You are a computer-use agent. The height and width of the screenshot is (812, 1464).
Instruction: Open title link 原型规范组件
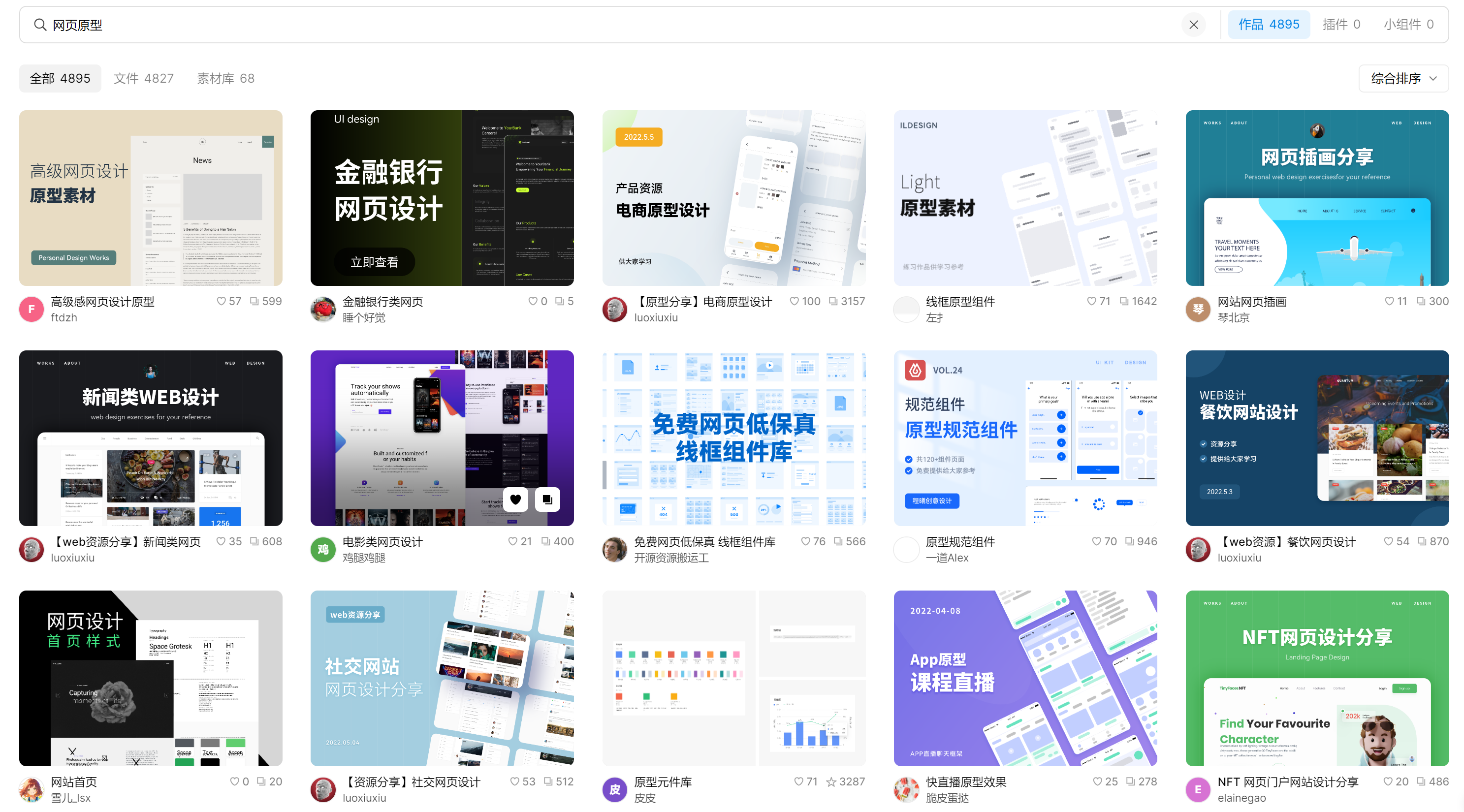[x=960, y=542]
